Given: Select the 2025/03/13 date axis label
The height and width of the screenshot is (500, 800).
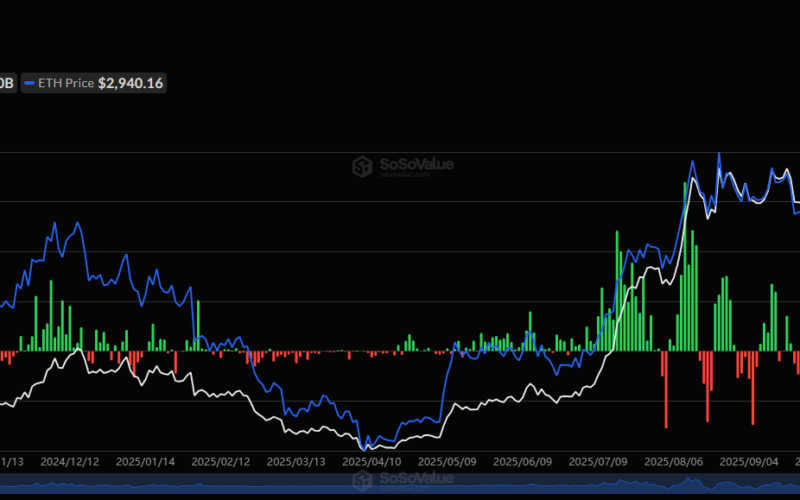Looking at the screenshot, I should point(295,462).
